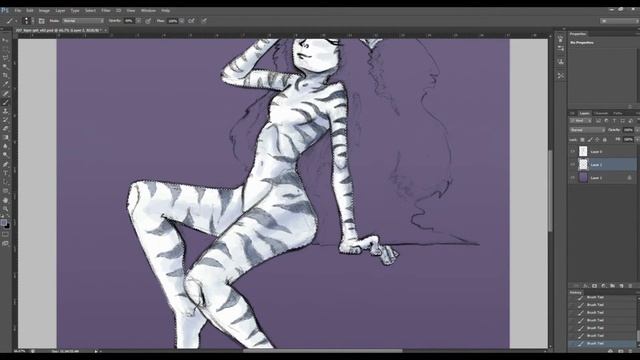Click the brush Opacity value field
Viewport: 640px width, 360px height.
pyautogui.click(x=129, y=21)
